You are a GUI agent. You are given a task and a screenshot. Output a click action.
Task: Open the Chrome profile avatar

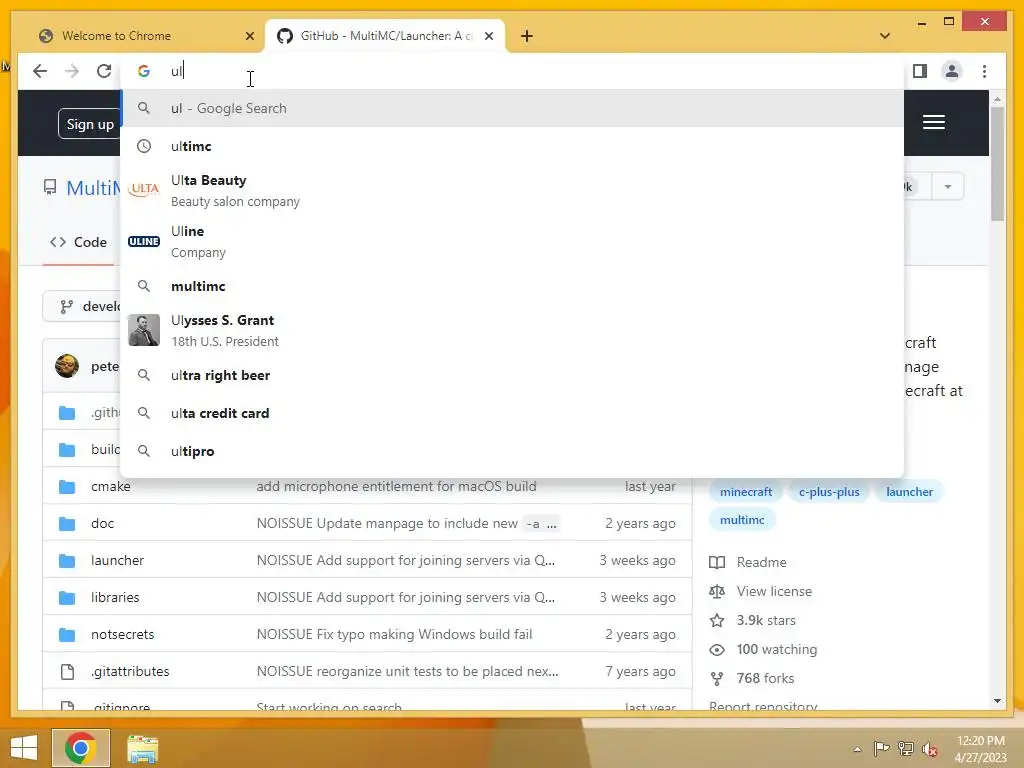click(952, 71)
